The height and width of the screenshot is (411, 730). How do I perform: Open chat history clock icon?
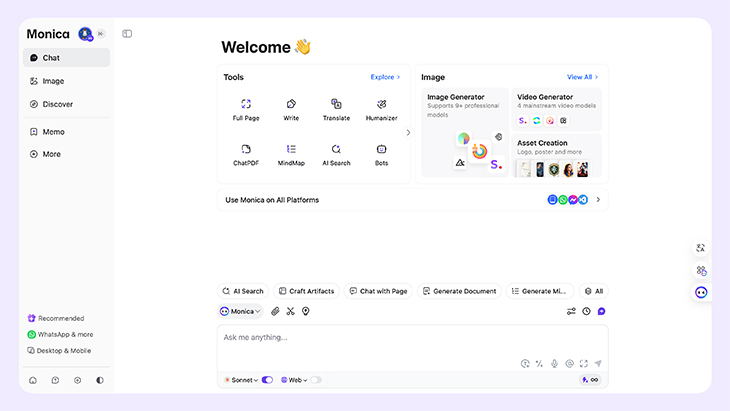[x=586, y=311]
